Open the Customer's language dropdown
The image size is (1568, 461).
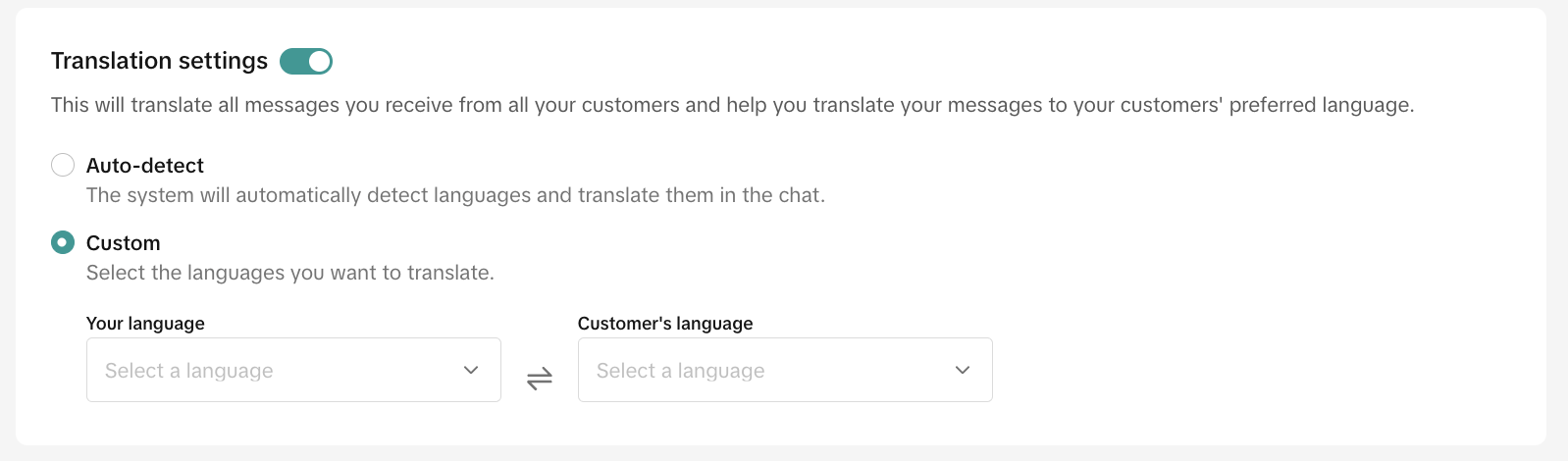point(785,370)
